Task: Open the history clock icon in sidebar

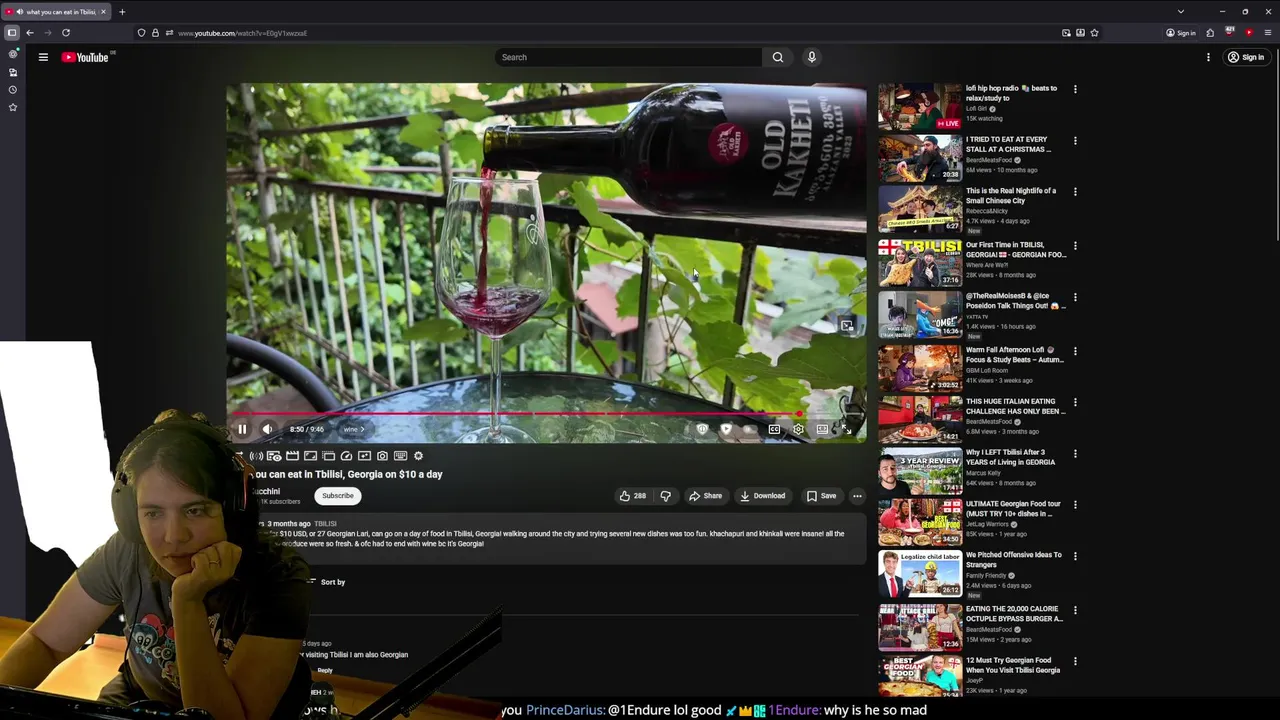Action: (13, 90)
